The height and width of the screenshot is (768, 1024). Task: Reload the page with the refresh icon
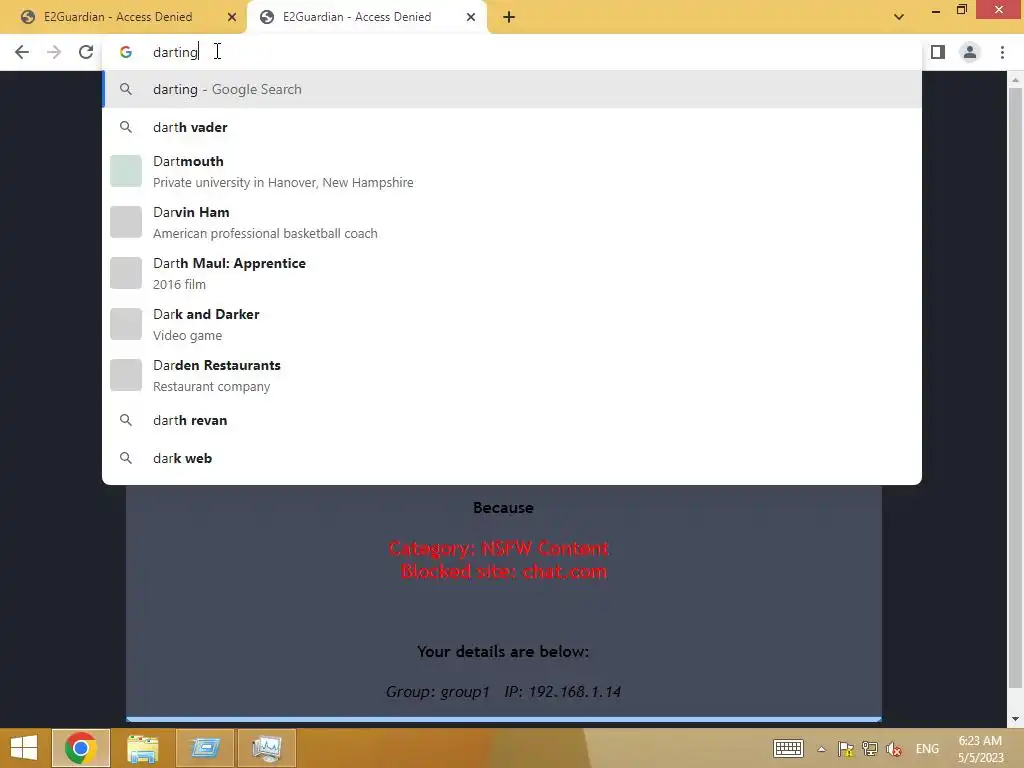click(86, 52)
